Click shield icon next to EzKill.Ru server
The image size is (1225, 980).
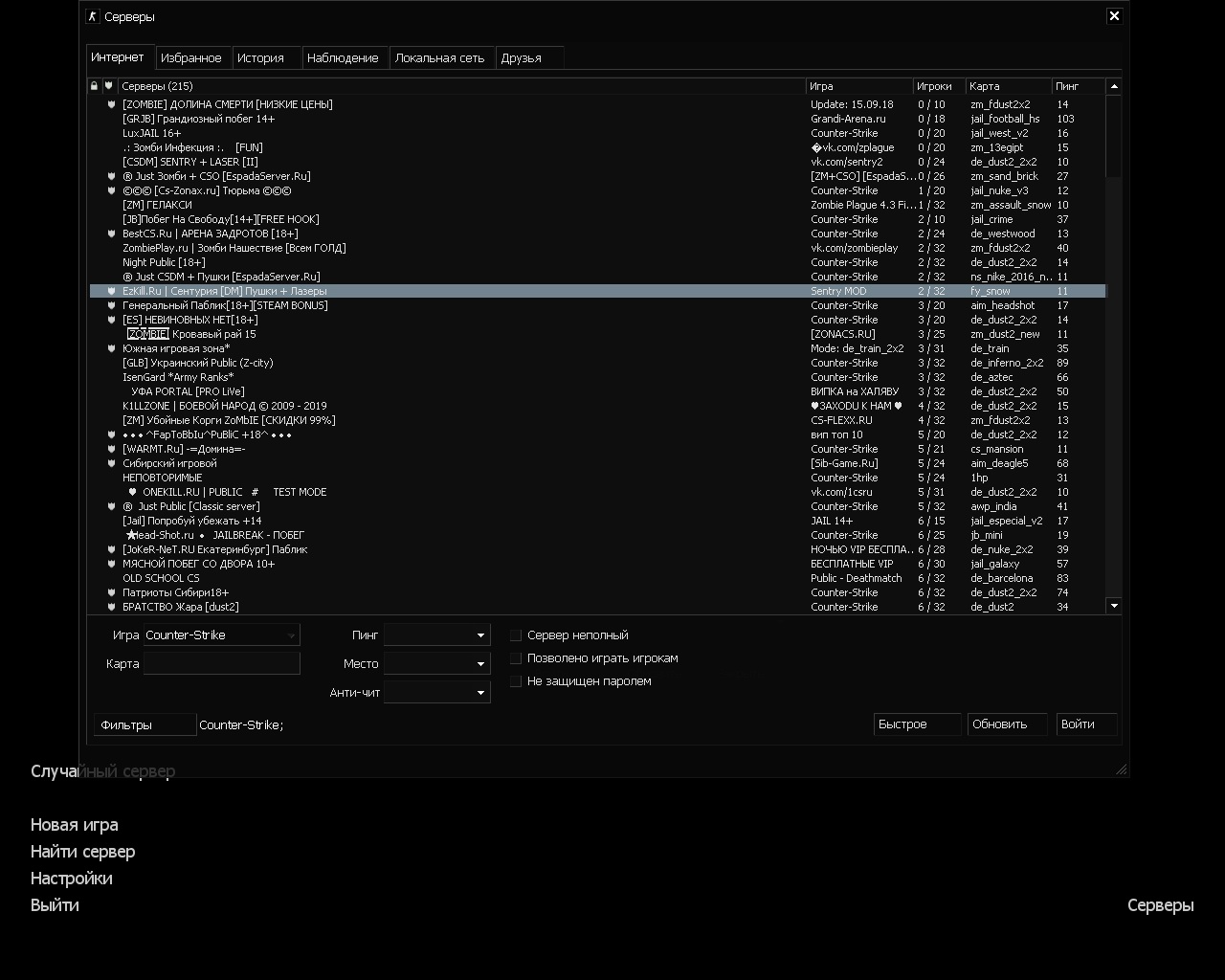[x=111, y=291]
